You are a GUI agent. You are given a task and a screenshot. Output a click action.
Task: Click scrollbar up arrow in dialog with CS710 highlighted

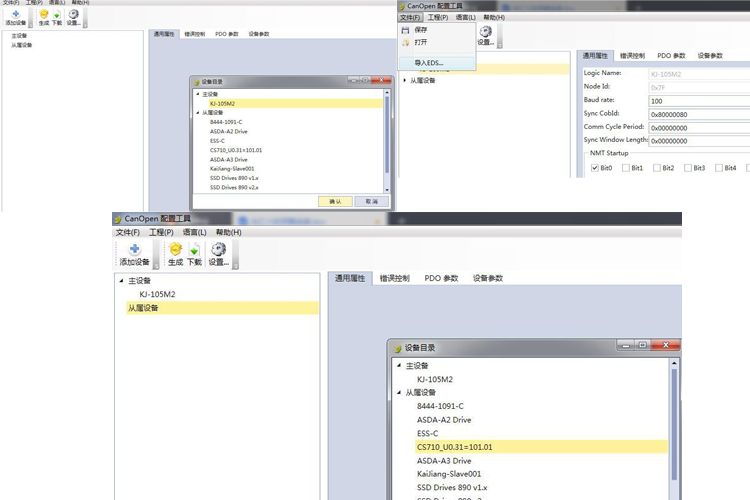[x=674, y=363]
